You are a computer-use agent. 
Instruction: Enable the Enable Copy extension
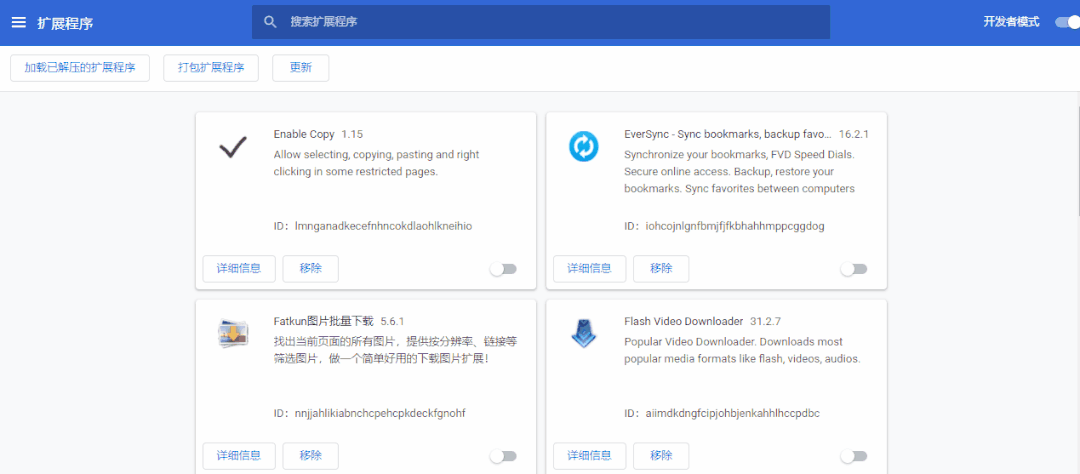pos(503,269)
